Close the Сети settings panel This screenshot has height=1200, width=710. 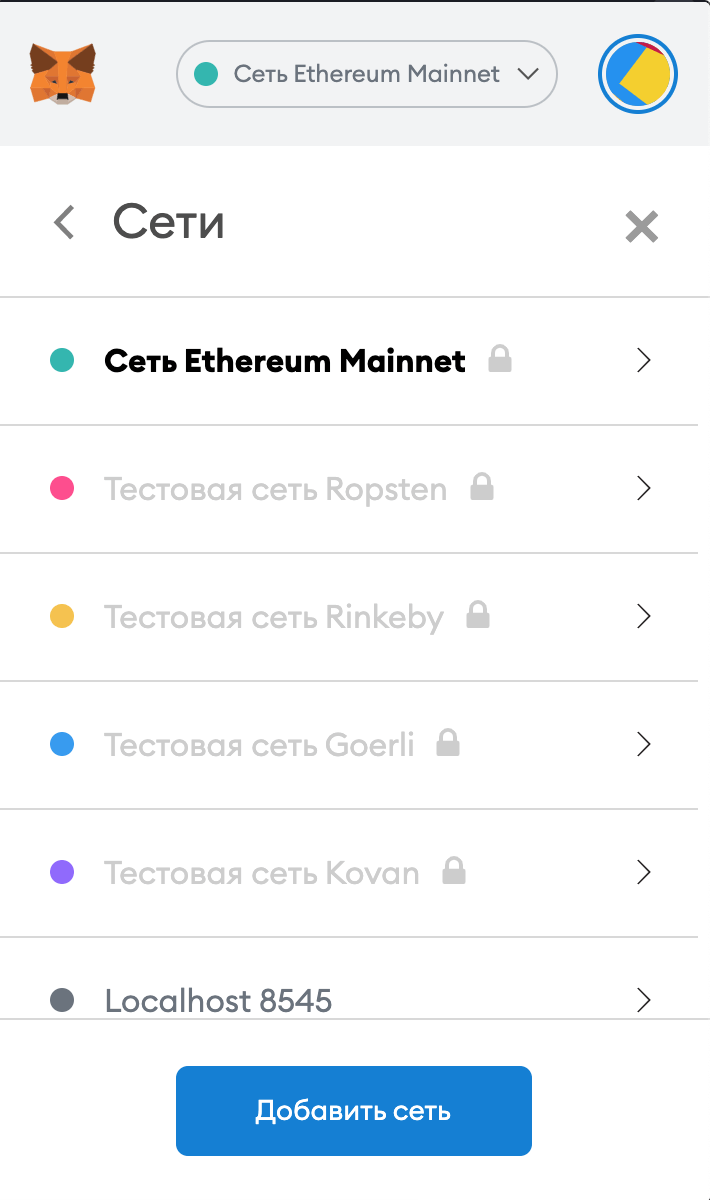[x=641, y=227]
